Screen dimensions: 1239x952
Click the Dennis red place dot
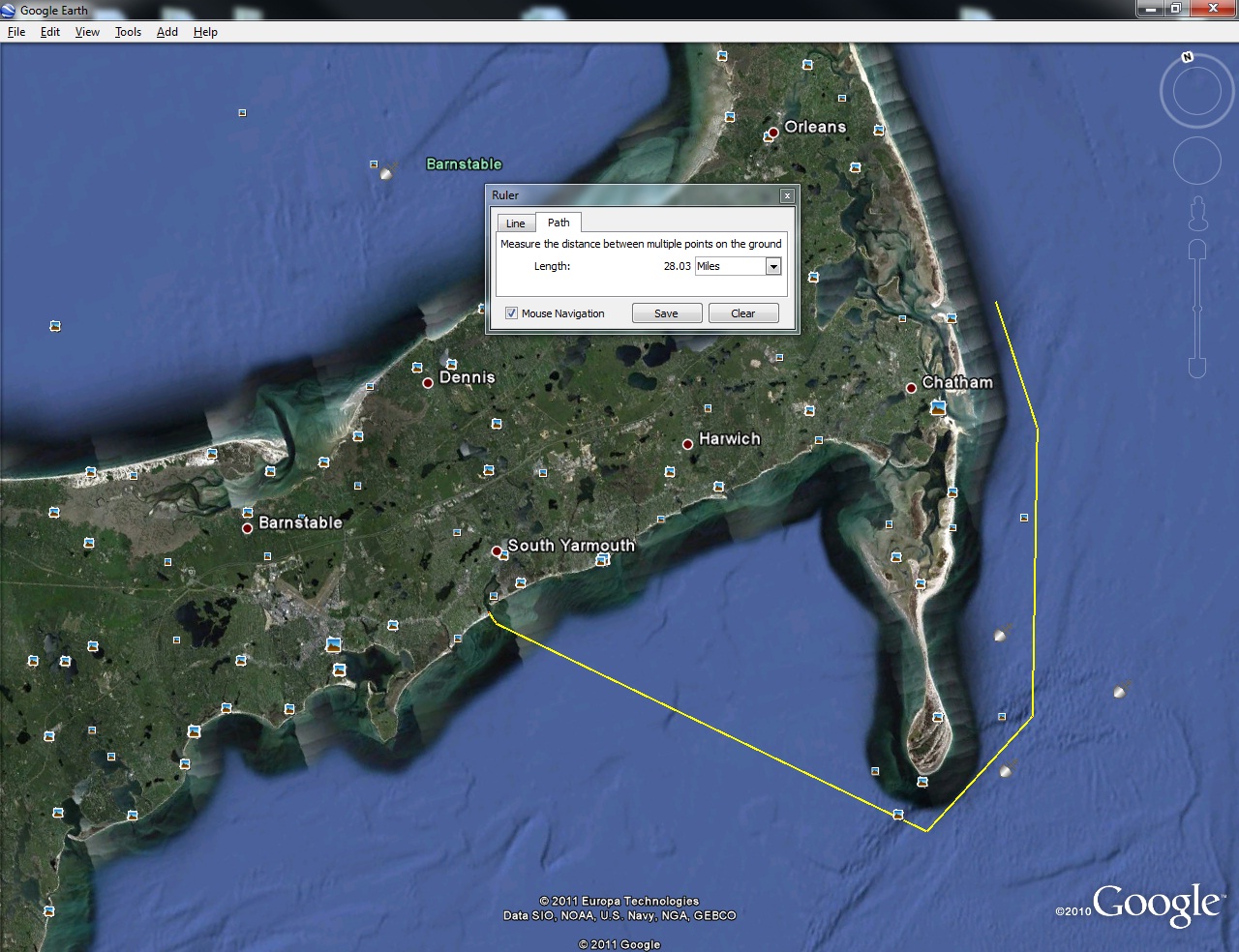428,383
